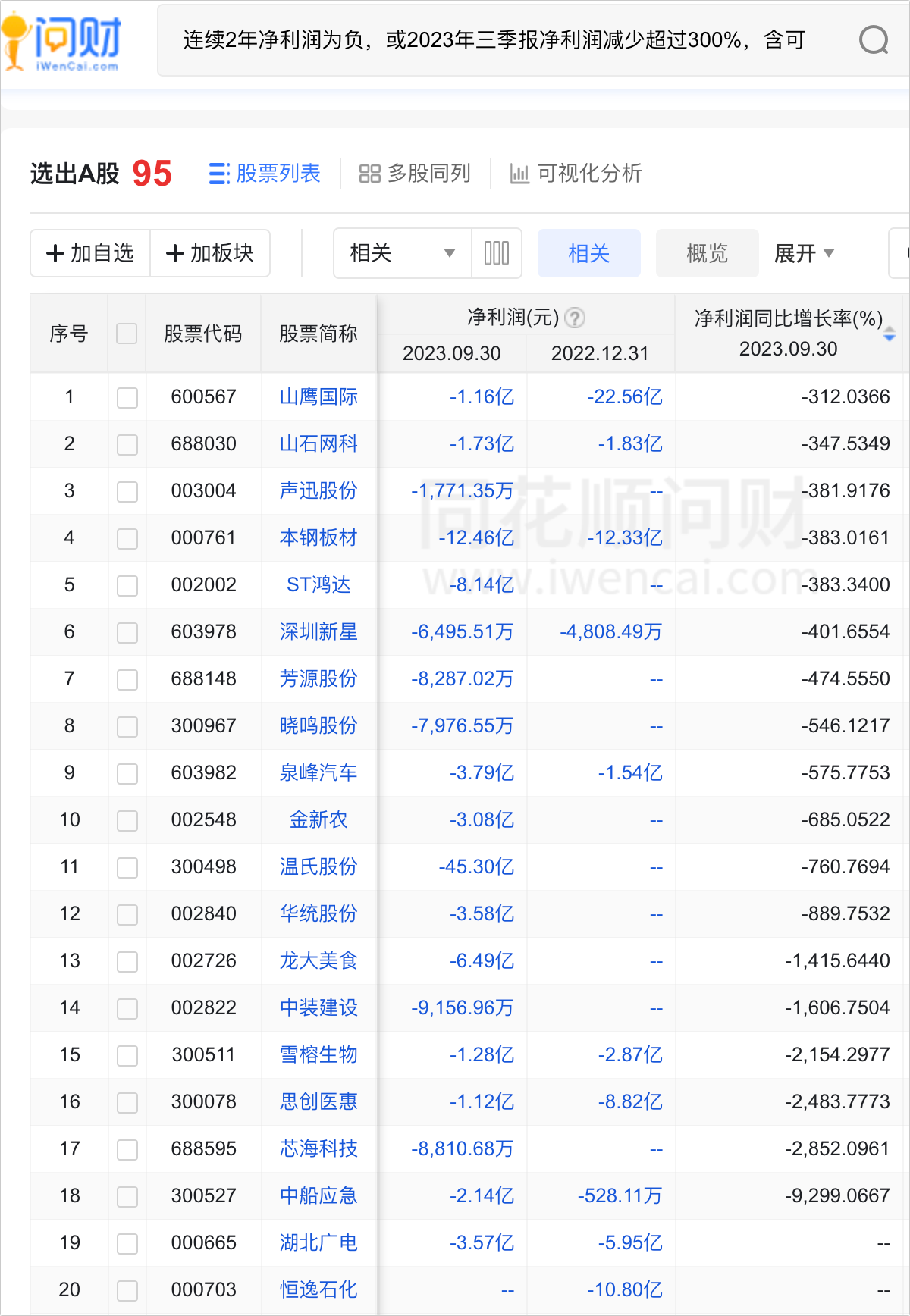Toggle the select-all header checkbox
Image resolution: width=910 pixels, height=1316 pixels.
tap(127, 334)
